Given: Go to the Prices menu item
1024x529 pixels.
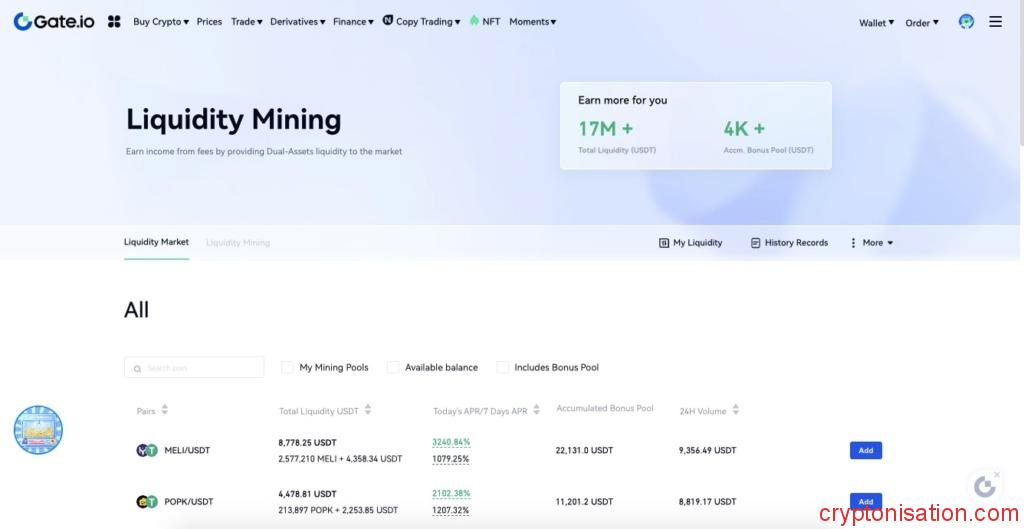Looking at the screenshot, I should [209, 22].
